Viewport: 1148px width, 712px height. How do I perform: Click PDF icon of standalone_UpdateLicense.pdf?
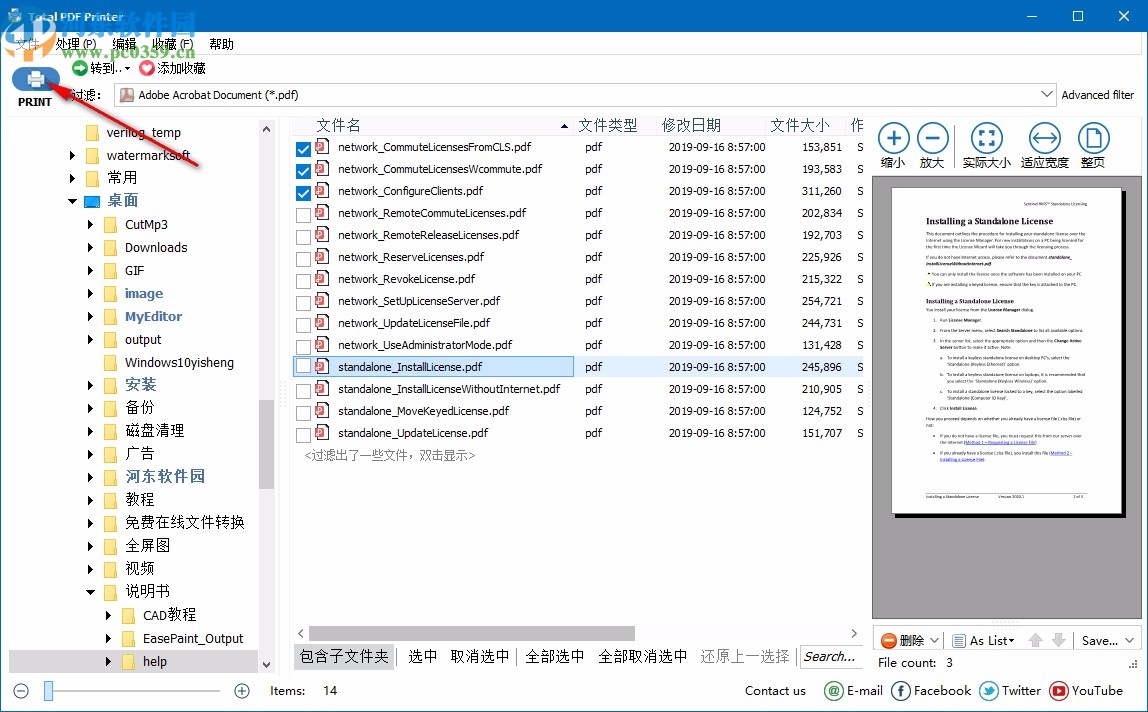coord(322,433)
